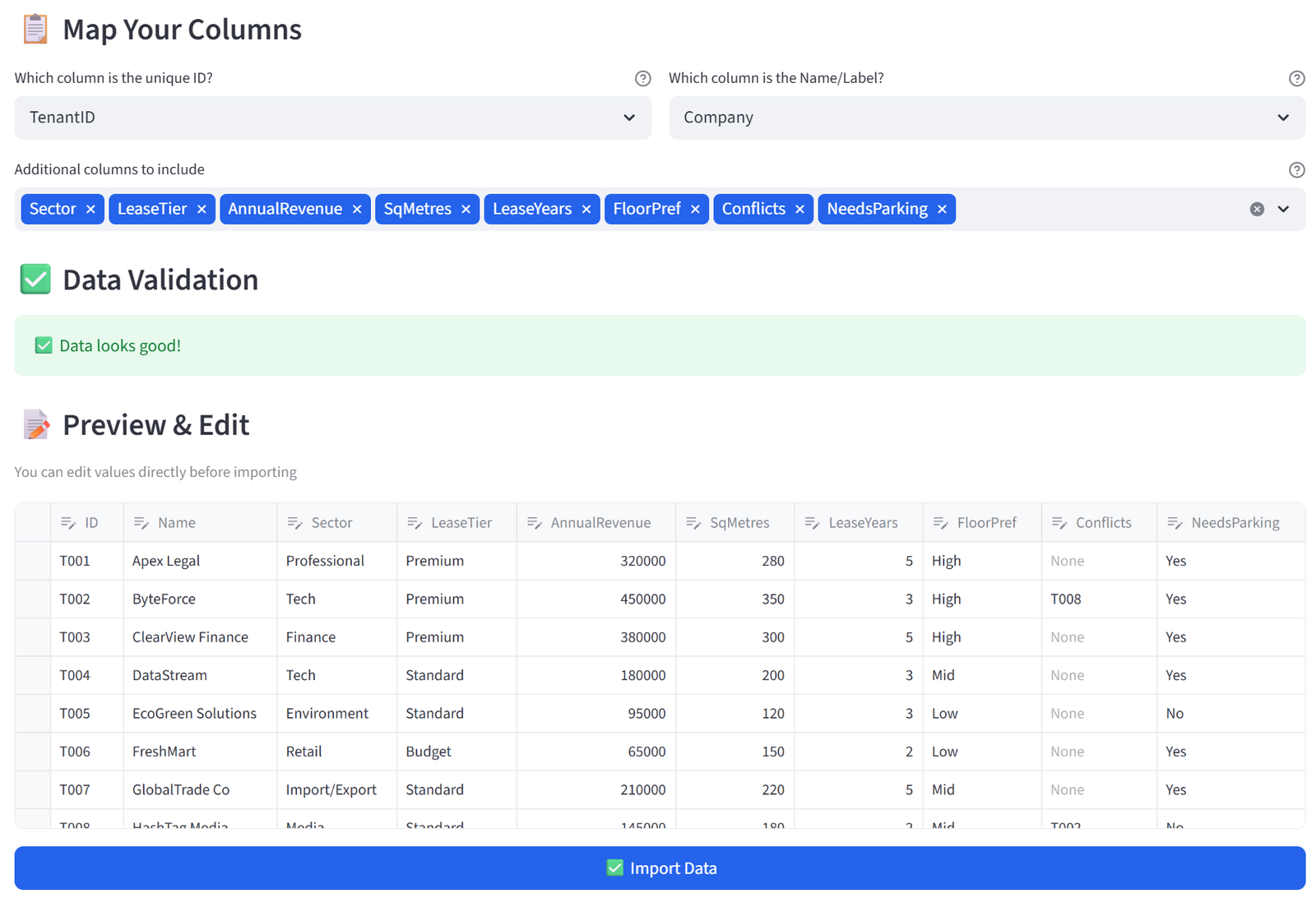Select row T001 using its row selector
Screen dimensions: 1316x898
33,561
